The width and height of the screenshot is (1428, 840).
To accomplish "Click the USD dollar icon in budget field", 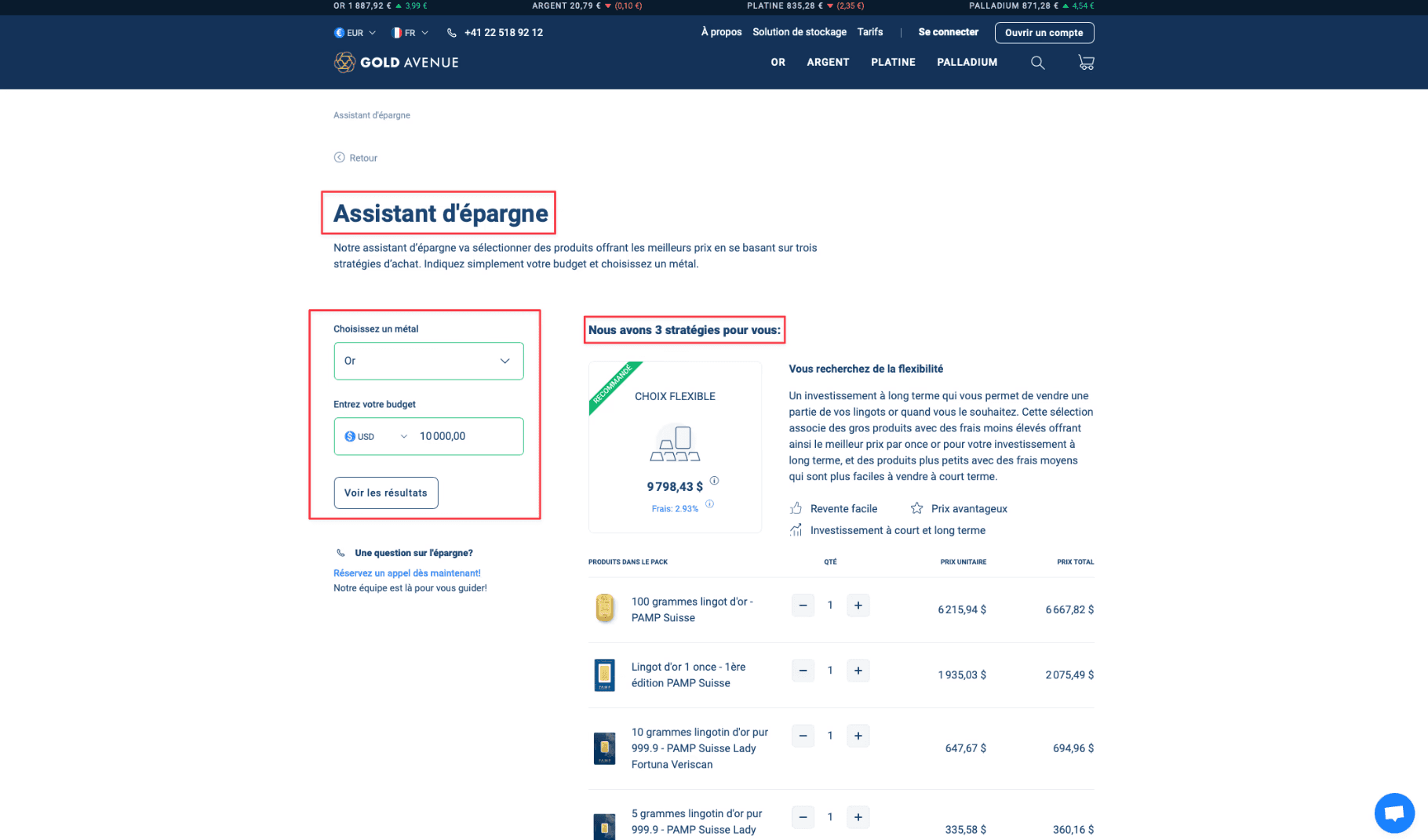I will 350,436.
